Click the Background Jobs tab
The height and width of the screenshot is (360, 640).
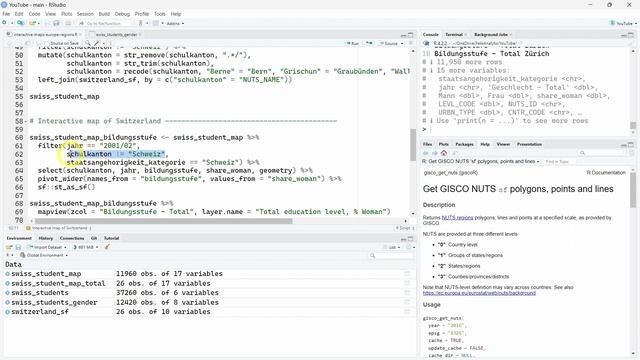pos(491,35)
